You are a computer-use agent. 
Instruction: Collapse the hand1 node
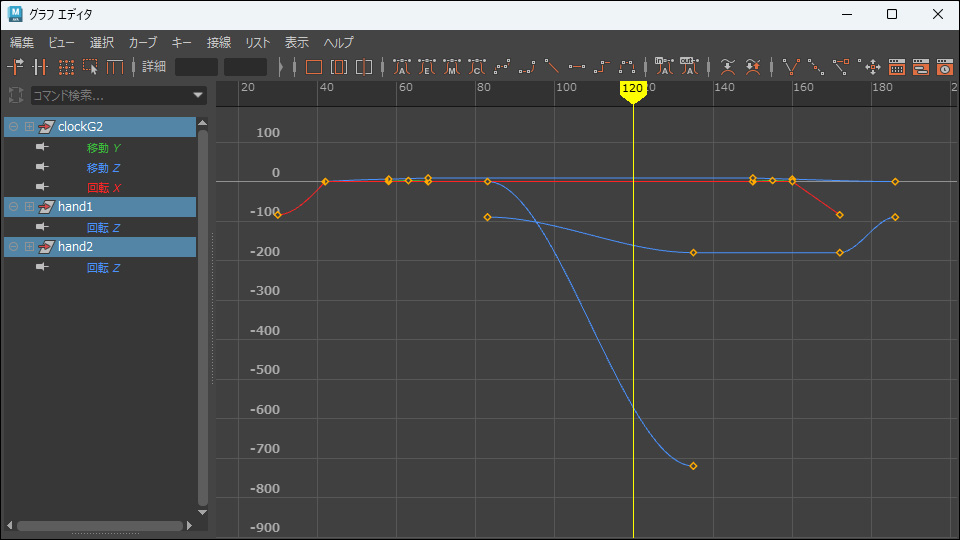click(x=14, y=206)
